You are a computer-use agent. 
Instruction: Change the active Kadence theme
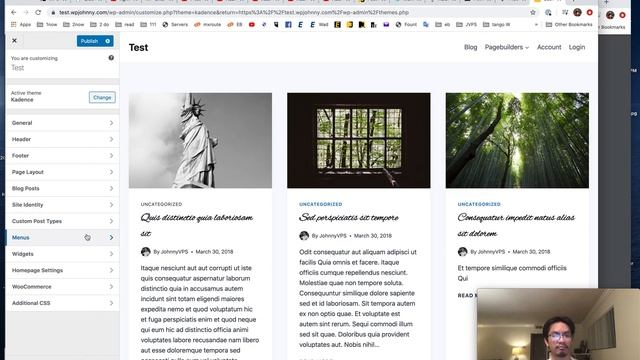(x=102, y=98)
